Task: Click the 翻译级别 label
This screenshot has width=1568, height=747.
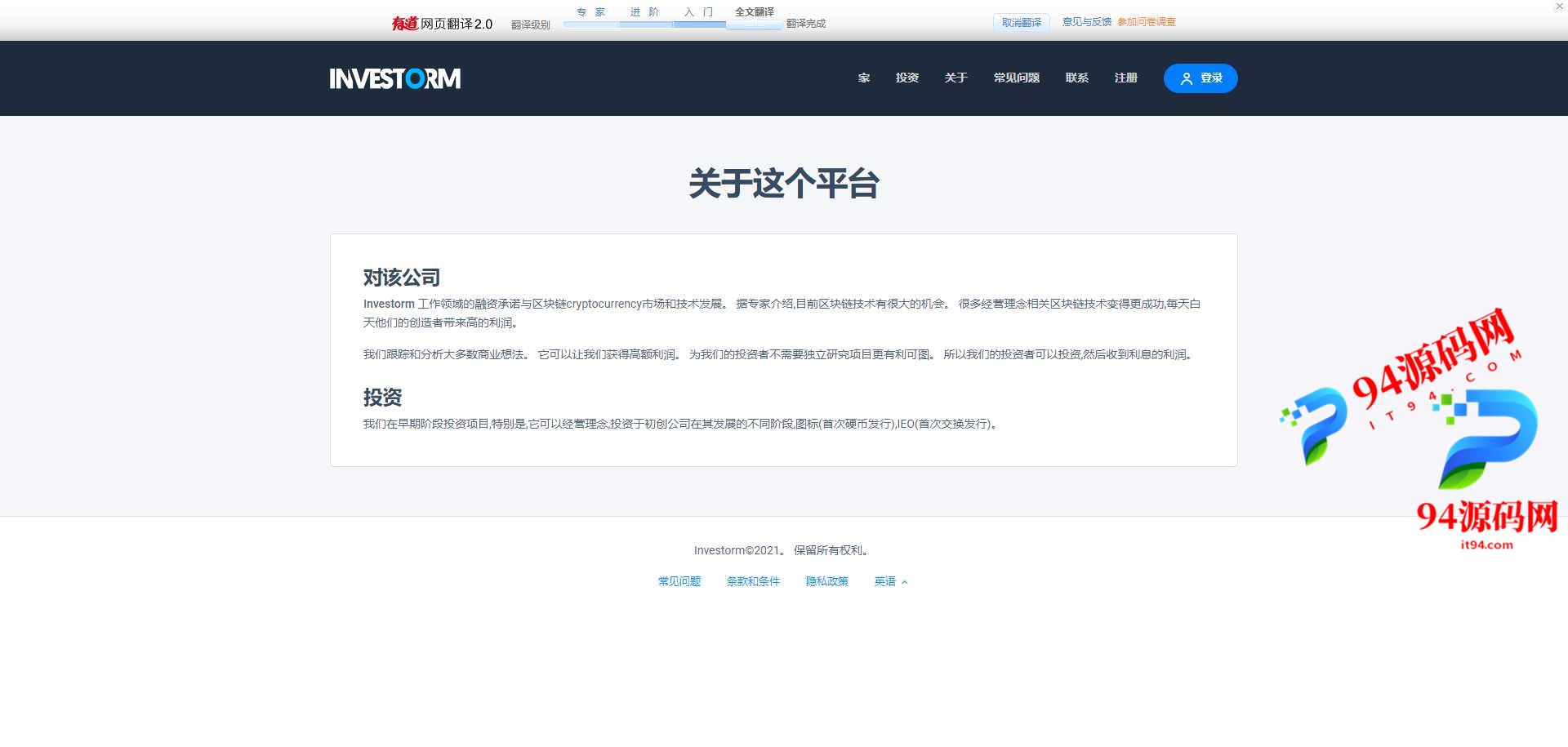Action: [531, 25]
